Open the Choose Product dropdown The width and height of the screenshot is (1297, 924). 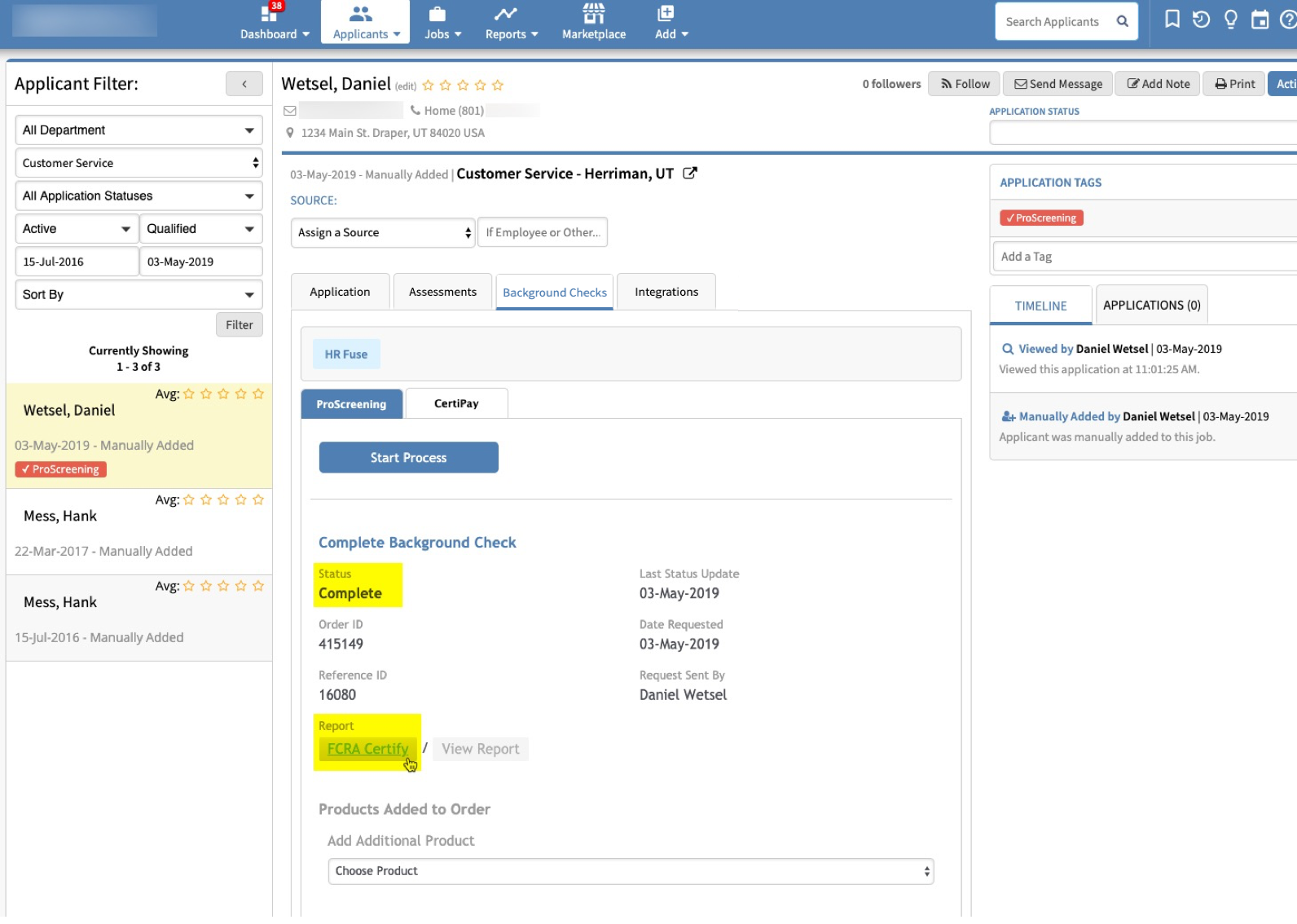630,871
